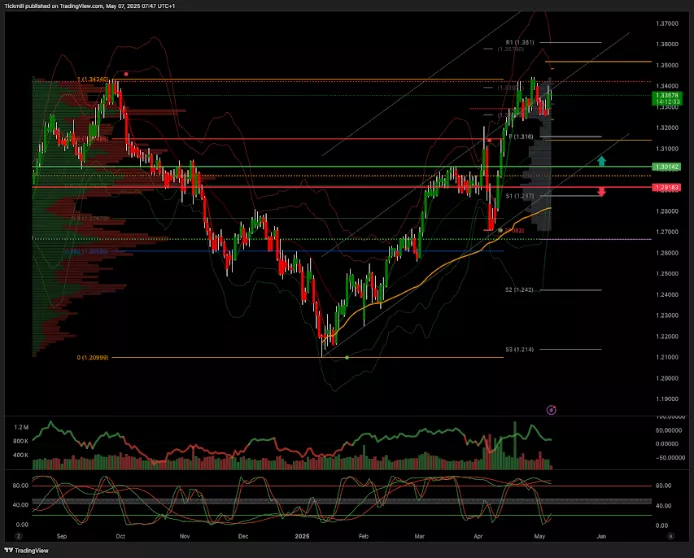Click the 80.00 level on oscillator scale
The height and width of the screenshot is (558, 694).
tap(663, 486)
